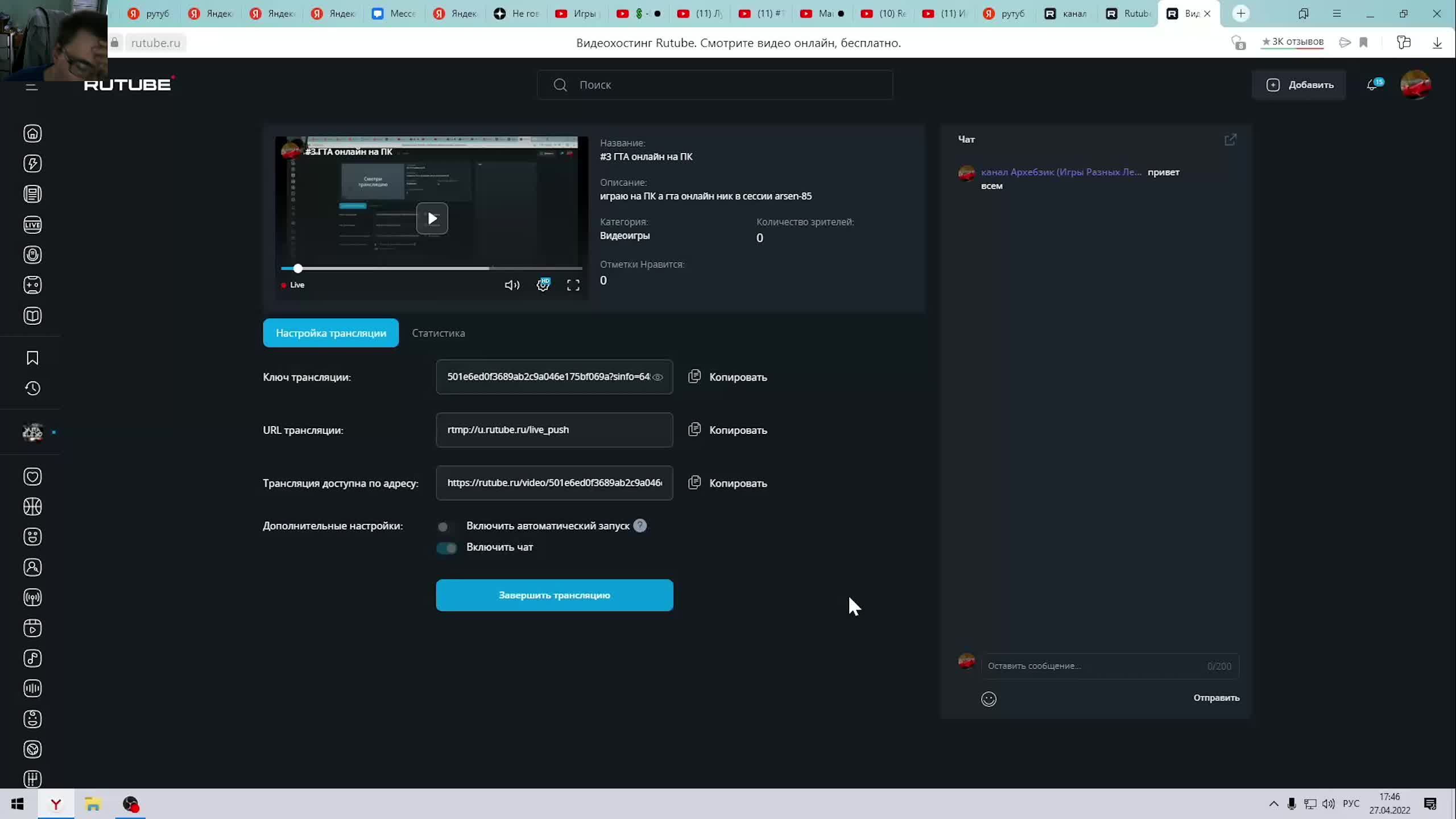Open watch history clock icon
1456x819 pixels.
pyautogui.click(x=32, y=388)
